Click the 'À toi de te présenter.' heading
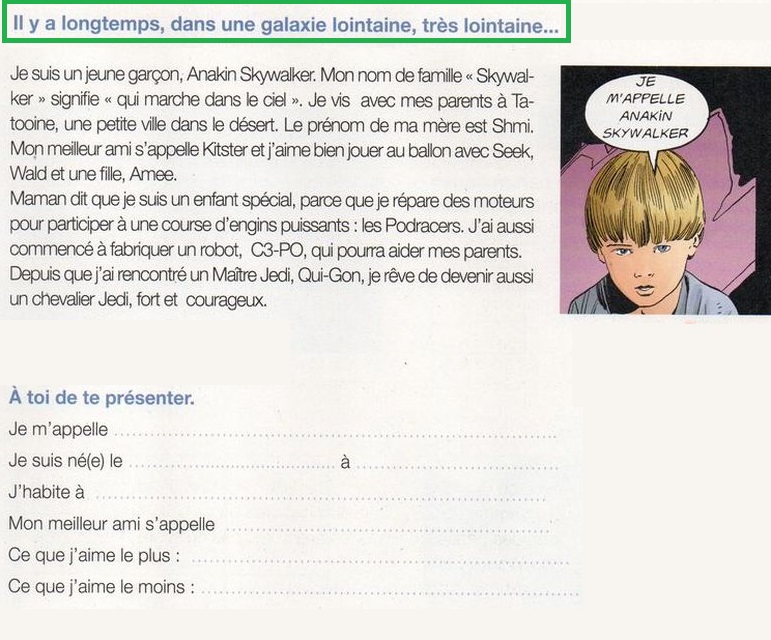Image resolution: width=771 pixels, height=640 pixels. [x=102, y=398]
